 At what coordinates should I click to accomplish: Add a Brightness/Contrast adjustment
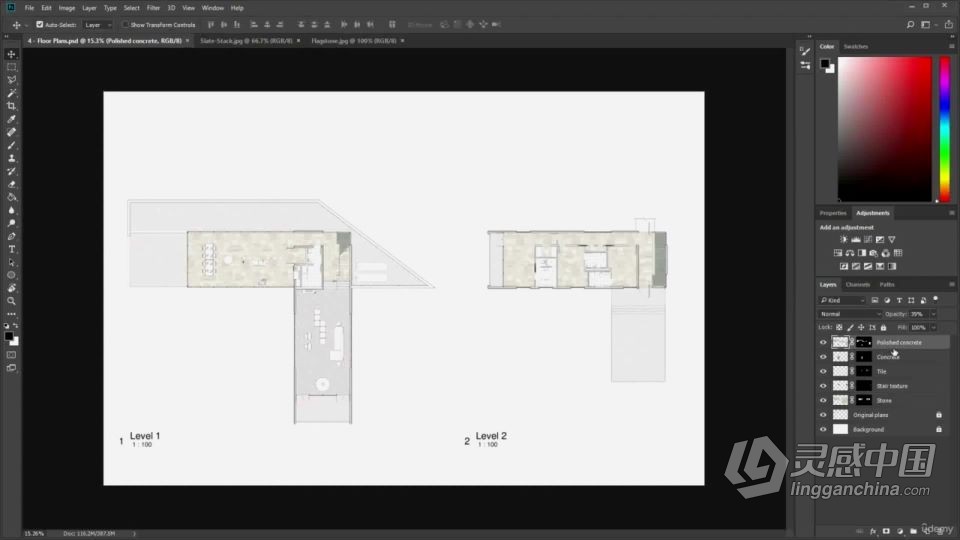(844, 239)
